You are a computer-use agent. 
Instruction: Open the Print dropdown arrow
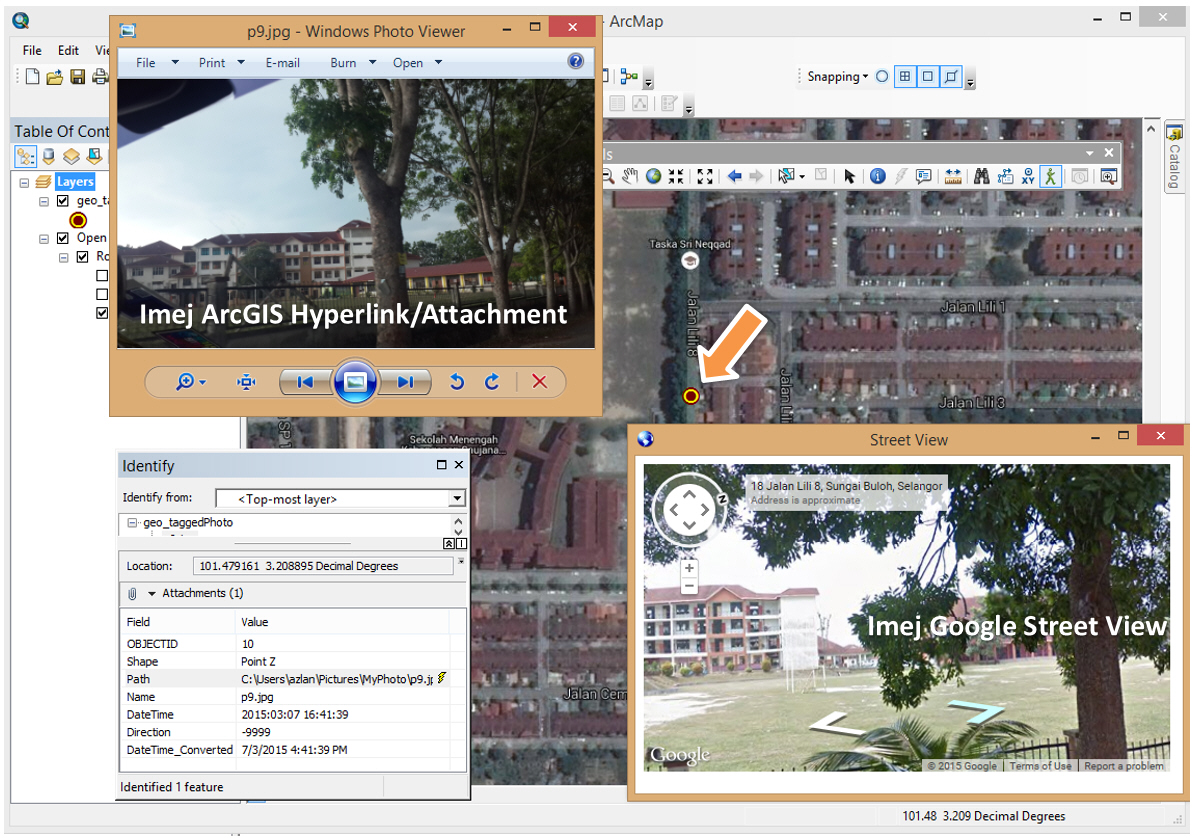(x=241, y=63)
